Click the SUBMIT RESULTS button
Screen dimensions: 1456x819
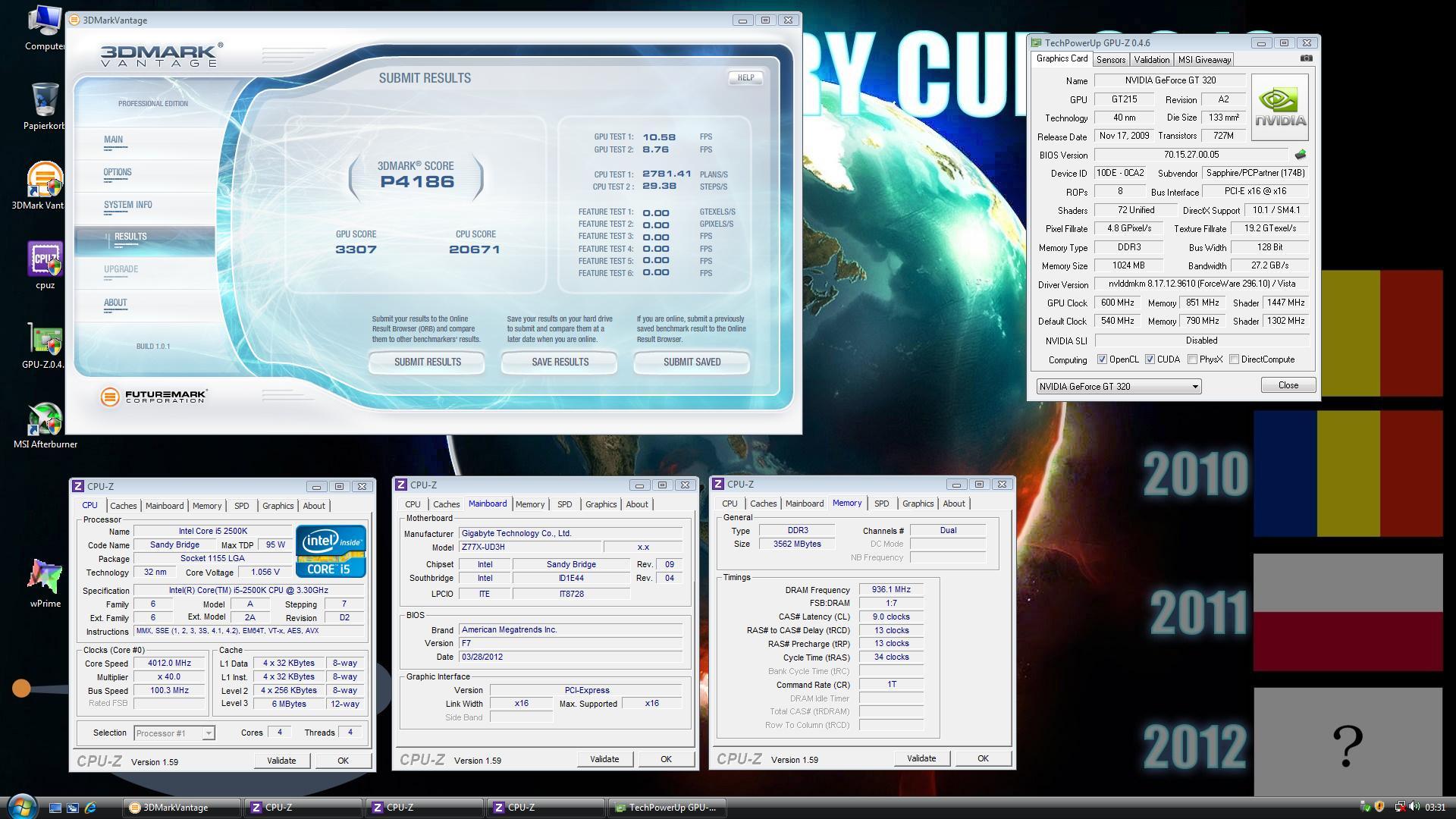point(427,362)
